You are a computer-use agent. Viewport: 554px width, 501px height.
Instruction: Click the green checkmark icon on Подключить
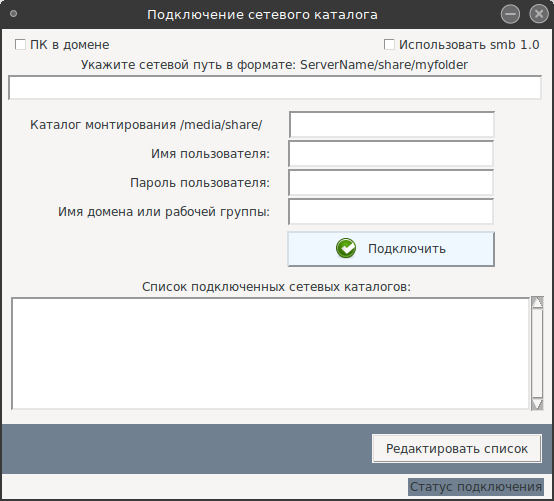[346, 248]
